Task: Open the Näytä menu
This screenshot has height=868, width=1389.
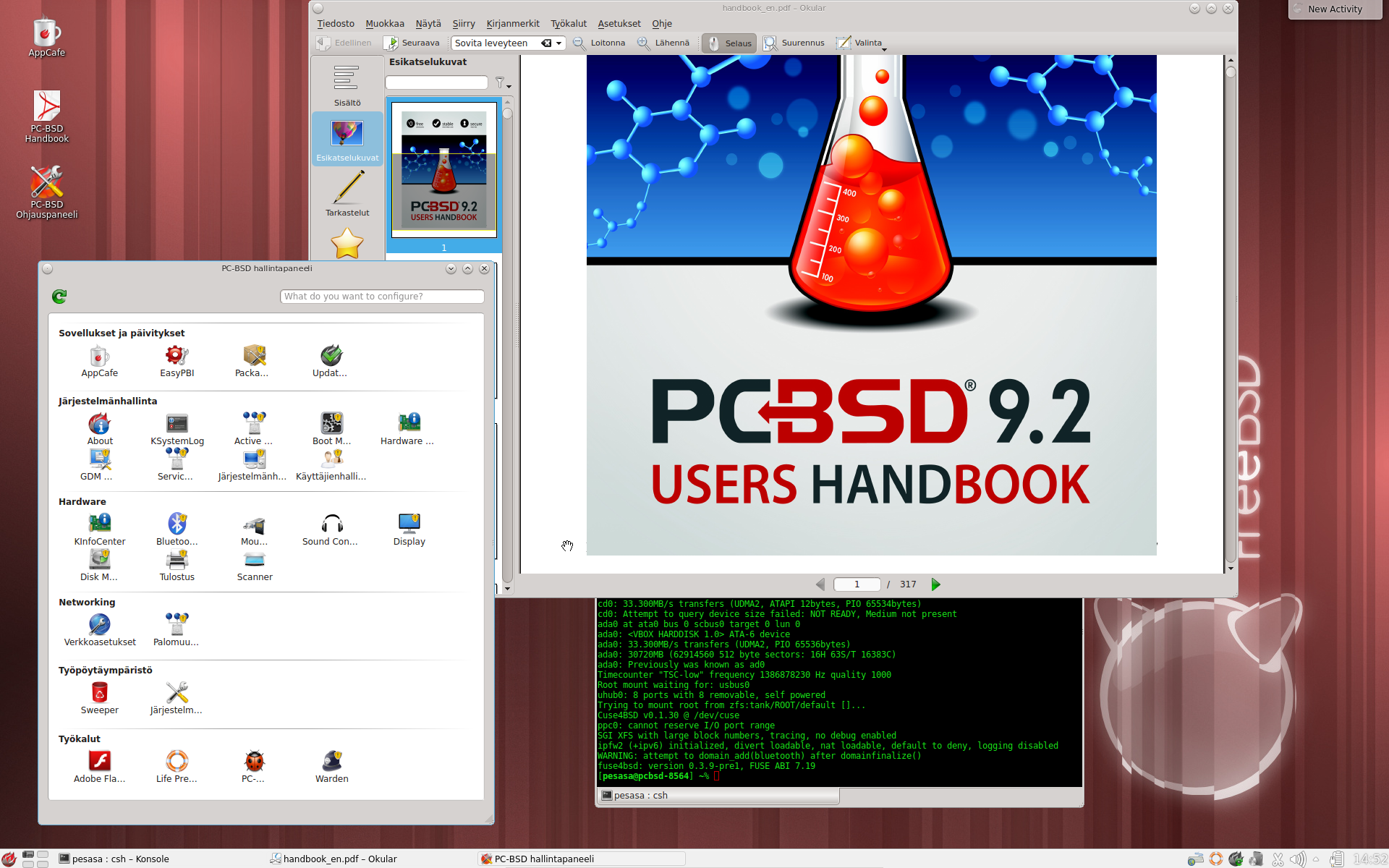Action: click(428, 24)
